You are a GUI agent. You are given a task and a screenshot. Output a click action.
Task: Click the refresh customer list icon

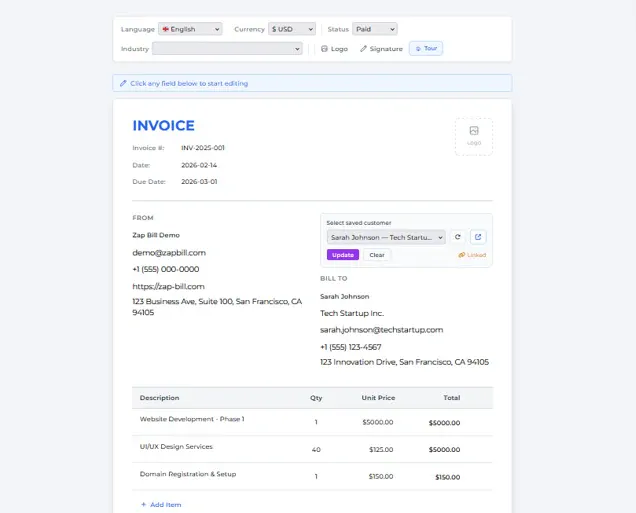458,237
